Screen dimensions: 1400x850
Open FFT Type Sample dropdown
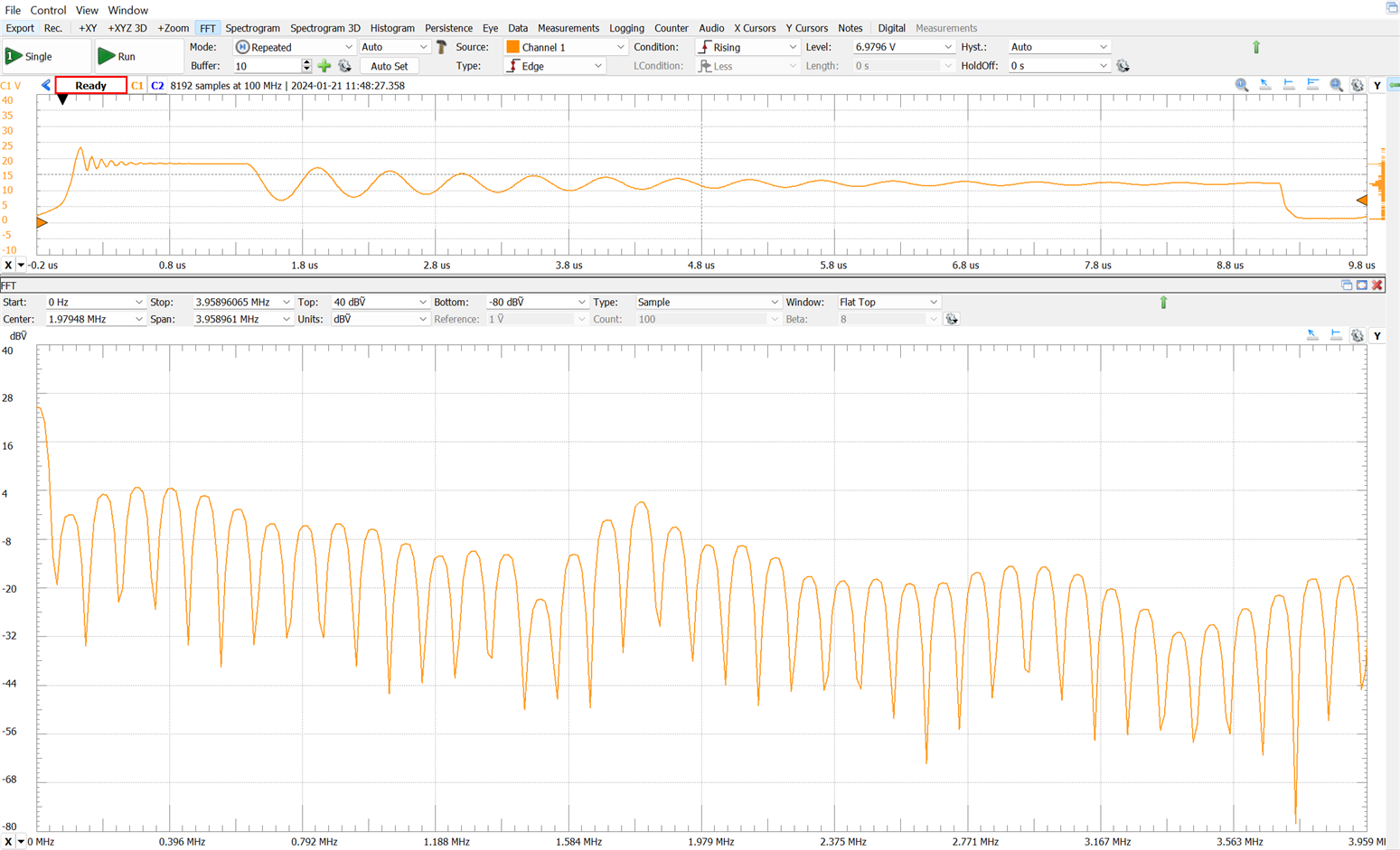pyautogui.click(x=708, y=303)
